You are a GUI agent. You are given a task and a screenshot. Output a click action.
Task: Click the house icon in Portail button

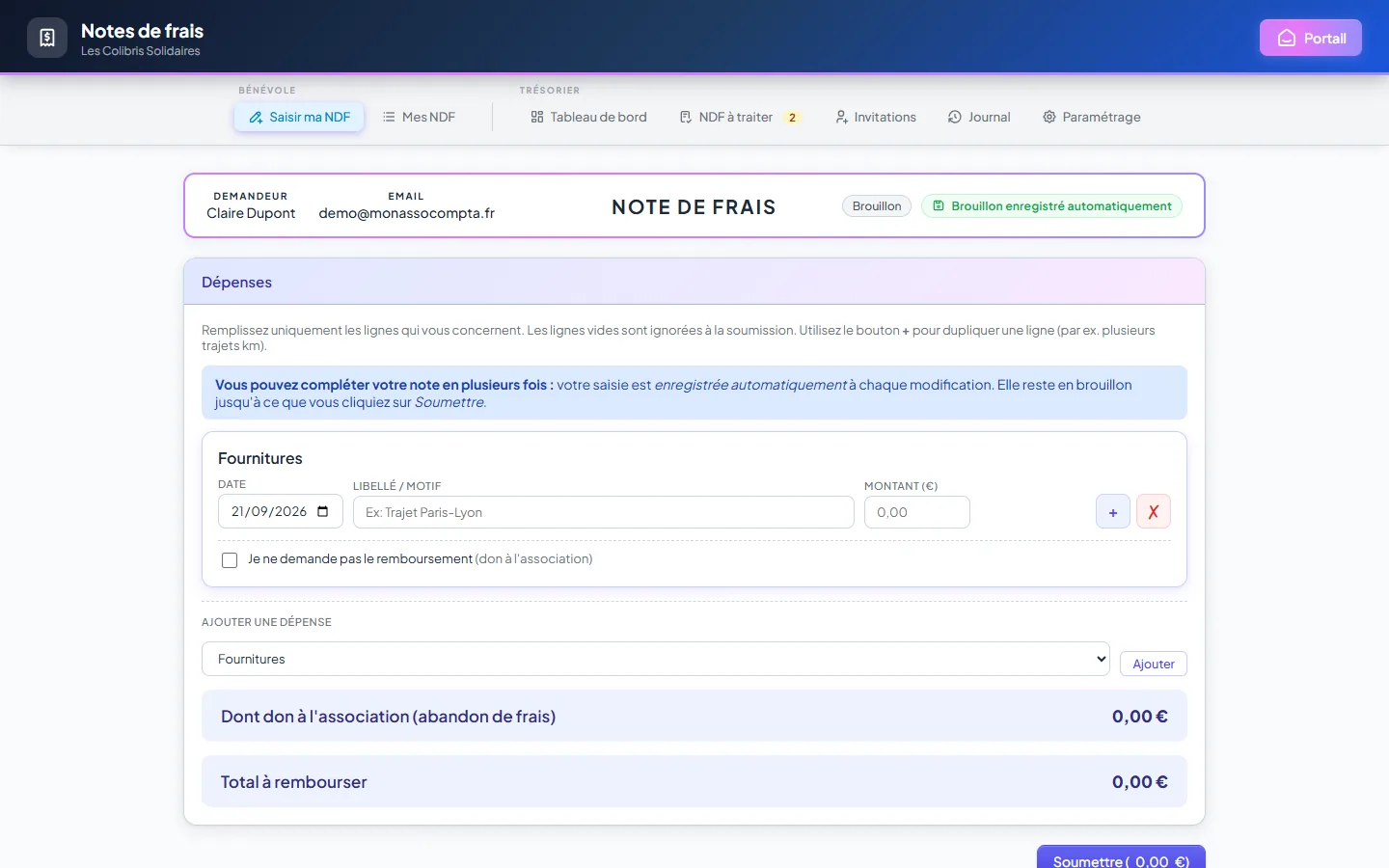click(x=1287, y=38)
